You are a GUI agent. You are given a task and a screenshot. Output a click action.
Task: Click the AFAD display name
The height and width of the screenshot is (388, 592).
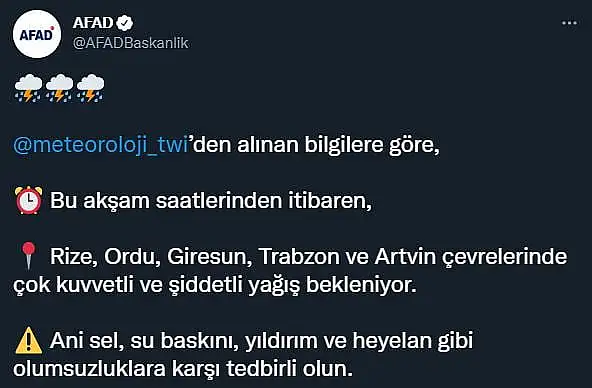(93, 23)
